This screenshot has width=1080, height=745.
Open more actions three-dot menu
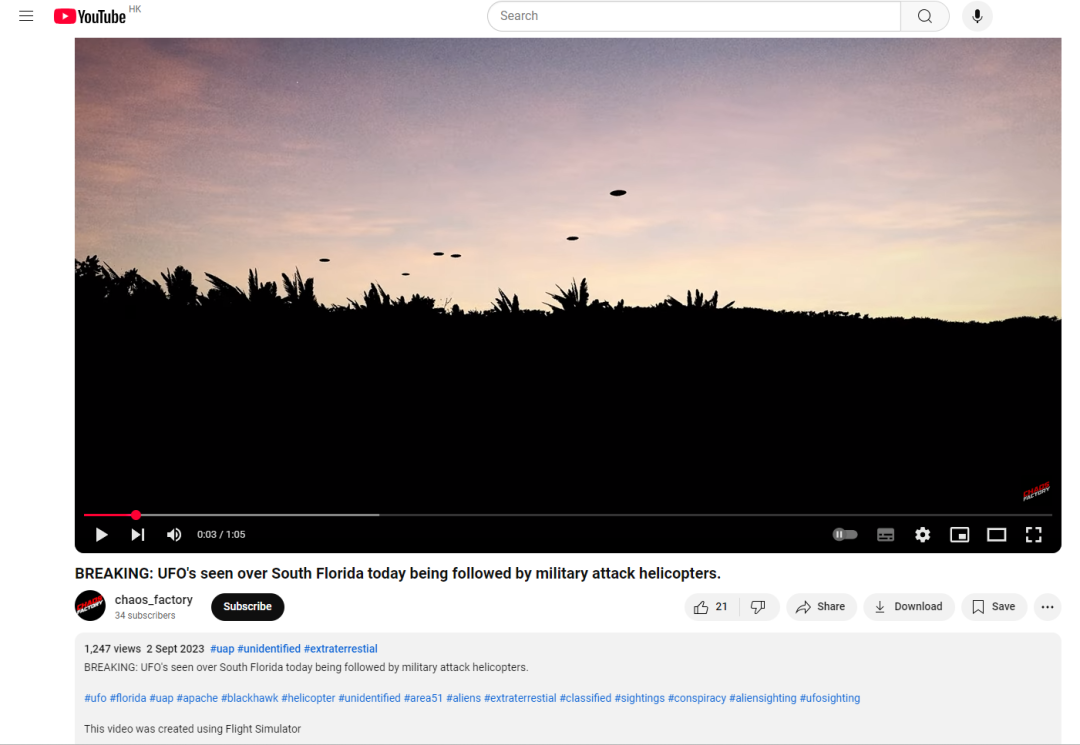pyautogui.click(x=1047, y=607)
